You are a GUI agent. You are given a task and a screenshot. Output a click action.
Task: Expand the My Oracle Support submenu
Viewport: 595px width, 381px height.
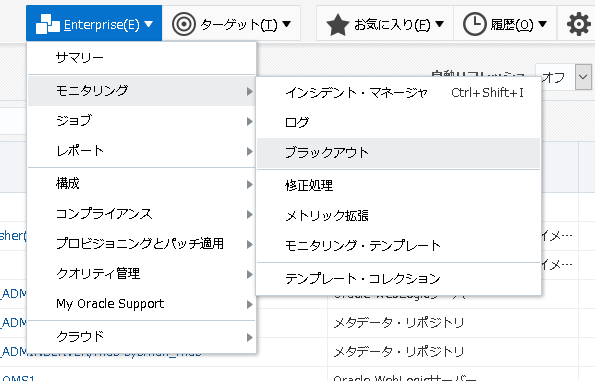click(x=142, y=304)
